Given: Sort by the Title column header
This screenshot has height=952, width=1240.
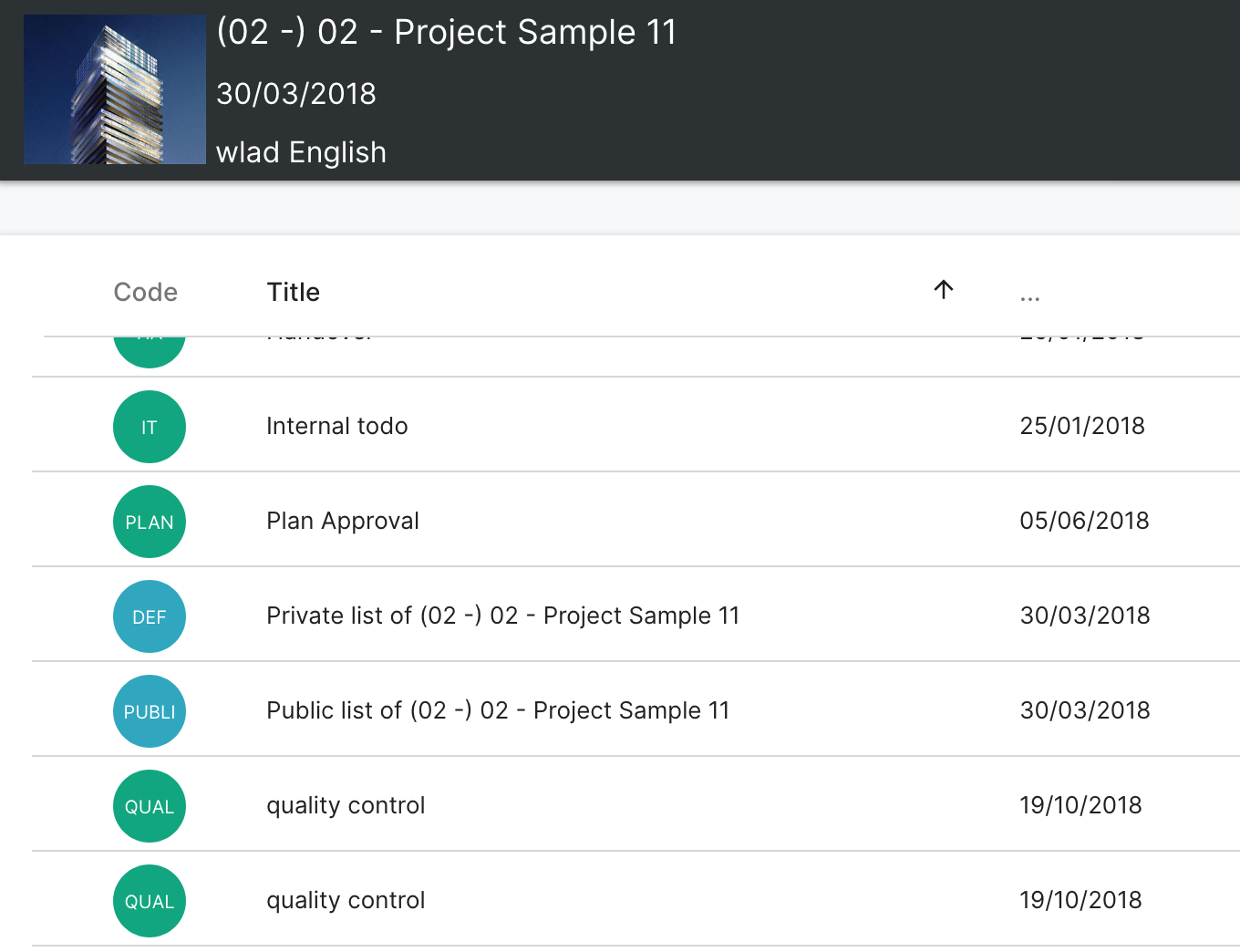Looking at the screenshot, I should coord(294,292).
